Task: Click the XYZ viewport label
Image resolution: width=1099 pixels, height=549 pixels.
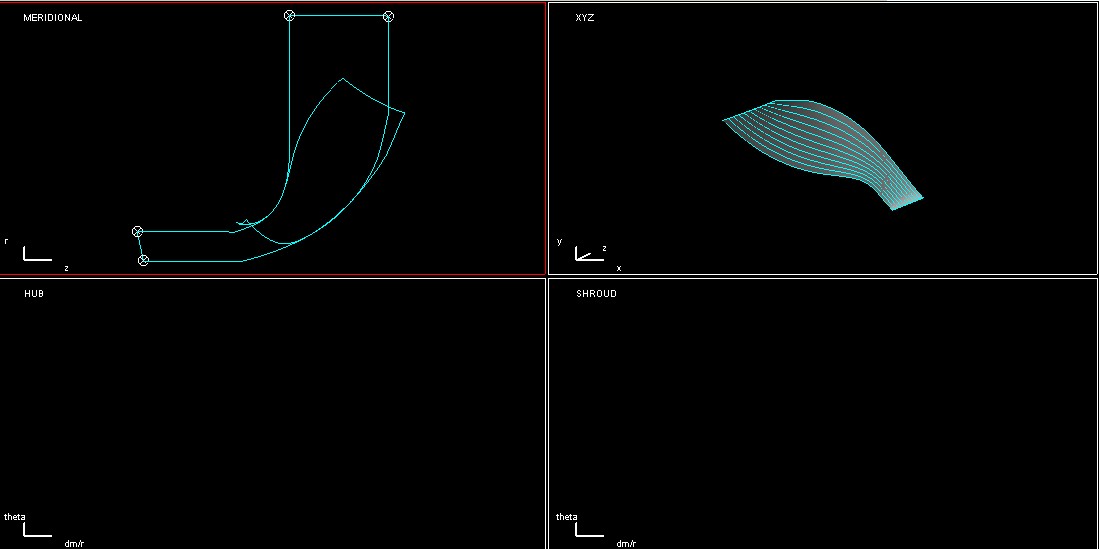Action: pos(585,18)
